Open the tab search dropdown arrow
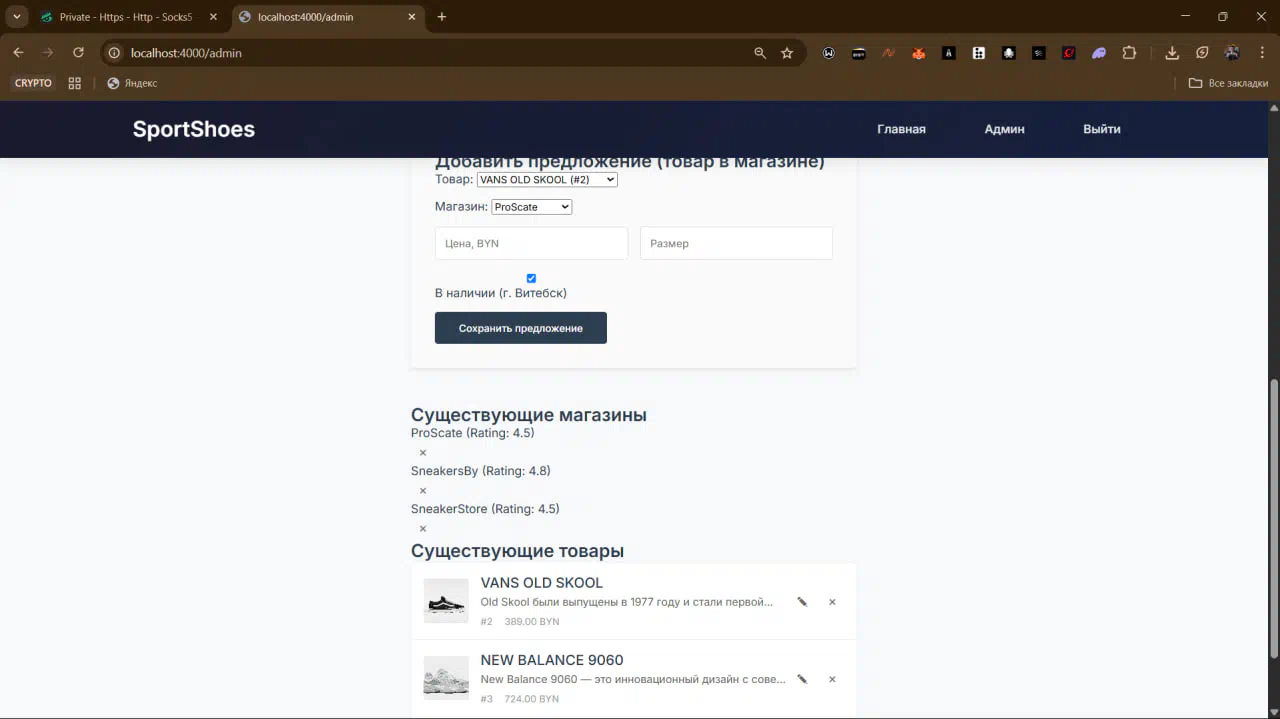The width and height of the screenshot is (1280, 719). tap(17, 17)
